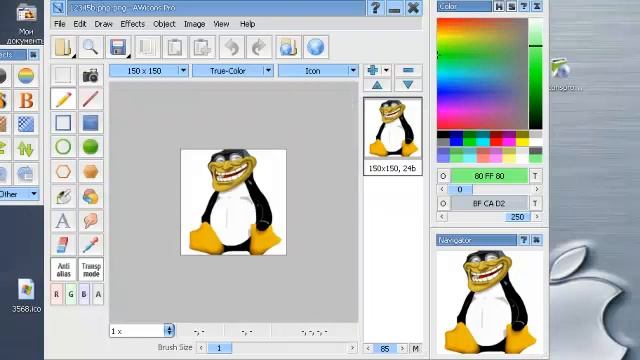Click the M button near the 85 slider
This screenshot has height=360, width=640.
[x=416, y=349]
